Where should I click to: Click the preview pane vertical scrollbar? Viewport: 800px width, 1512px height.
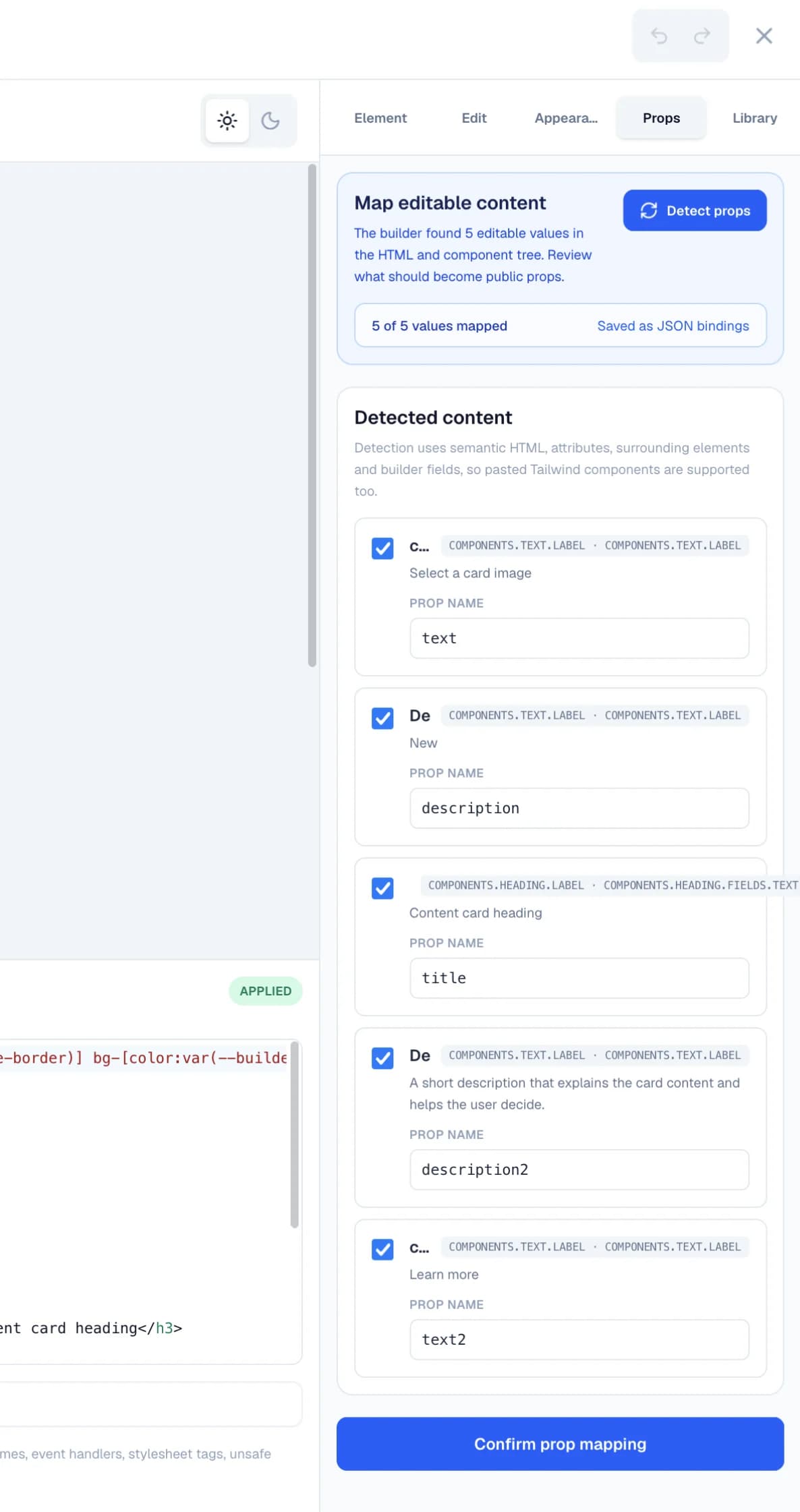[x=312, y=415]
